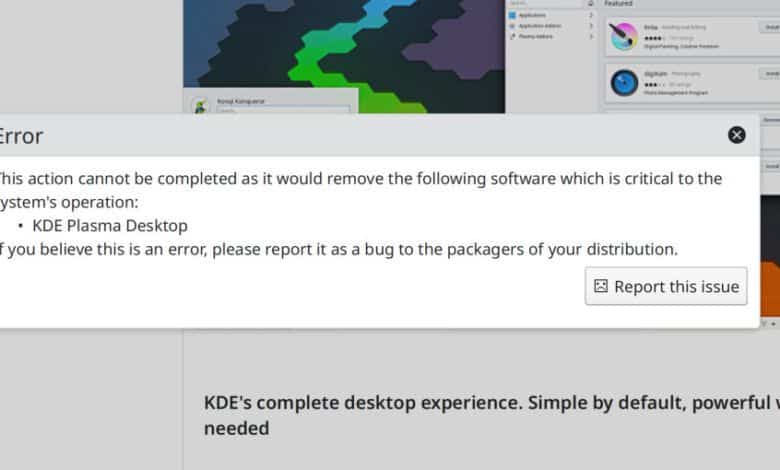
Task: Click the digiKam app icon in Featured list
Action: point(624,82)
